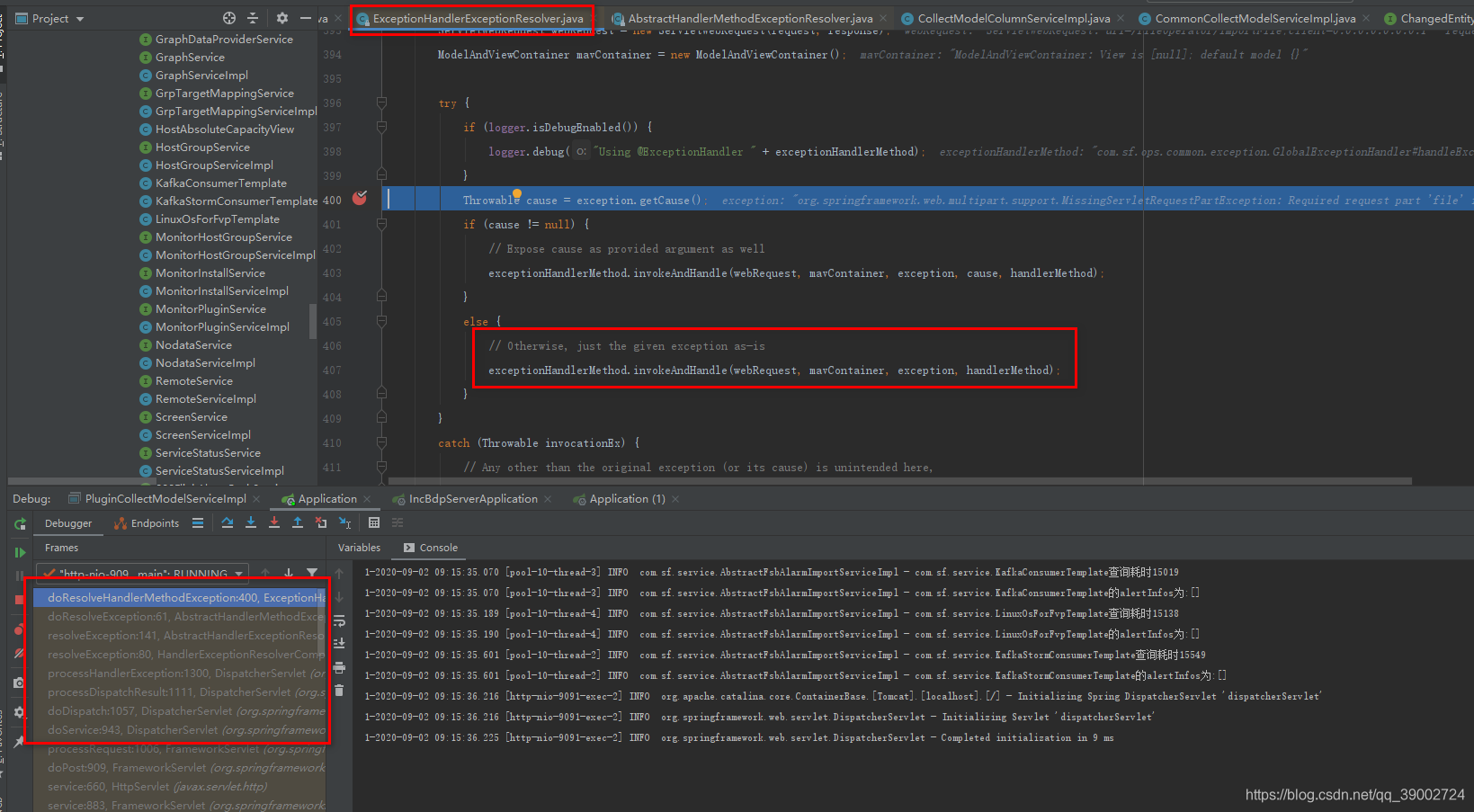Select previous frame up arrow
This screenshot has height=812, width=1474.
click(x=265, y=573)
